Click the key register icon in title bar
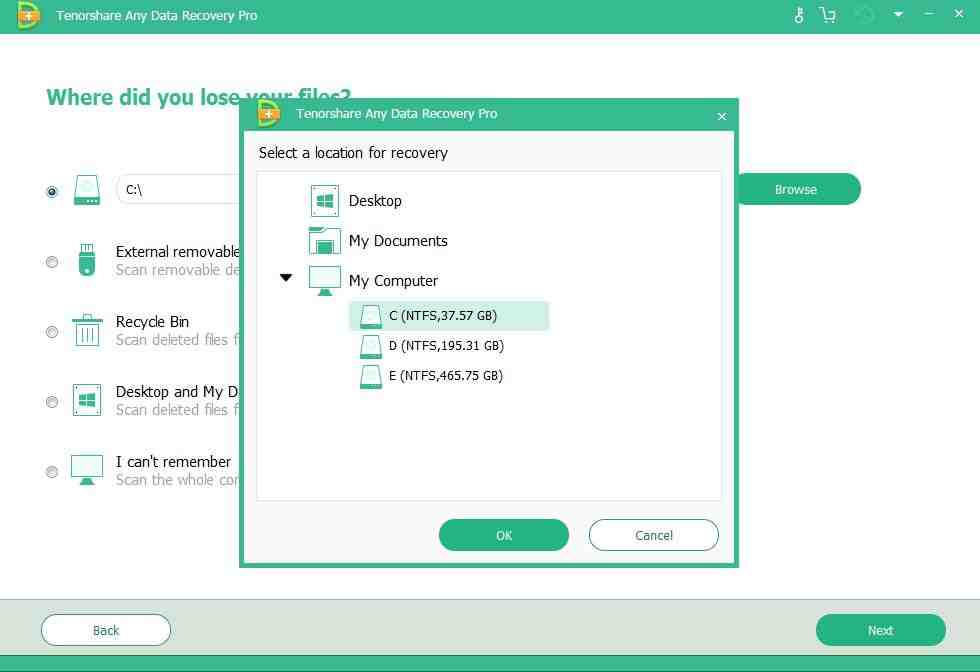 (x=799, y=15)
